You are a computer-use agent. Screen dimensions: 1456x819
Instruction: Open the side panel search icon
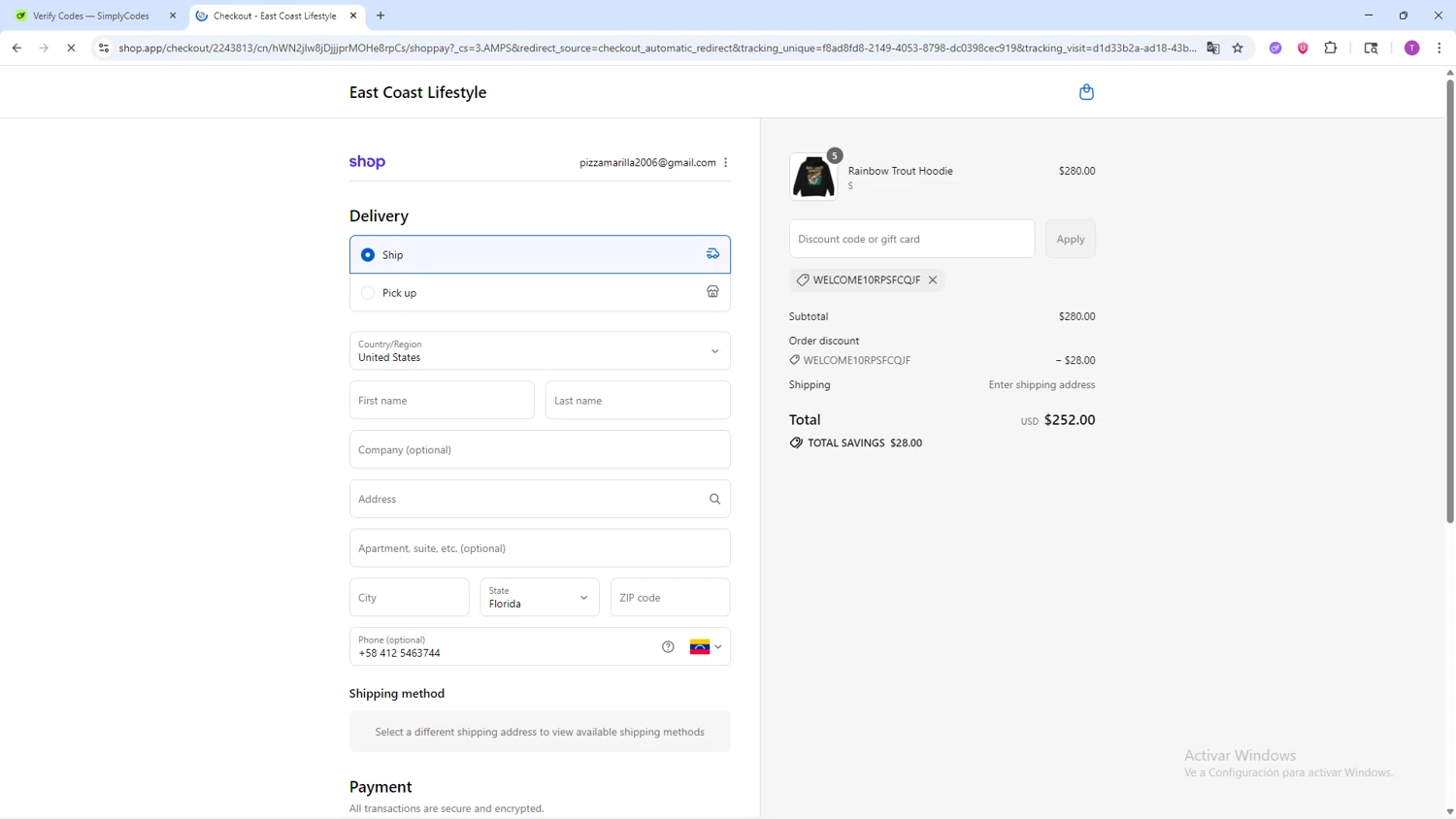pyautogui.click(x=1371, y=48)
